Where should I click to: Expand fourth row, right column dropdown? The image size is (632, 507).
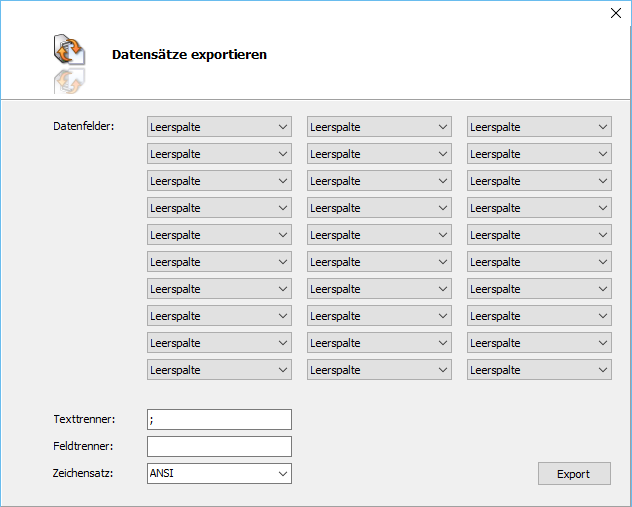tap(539, 208)
